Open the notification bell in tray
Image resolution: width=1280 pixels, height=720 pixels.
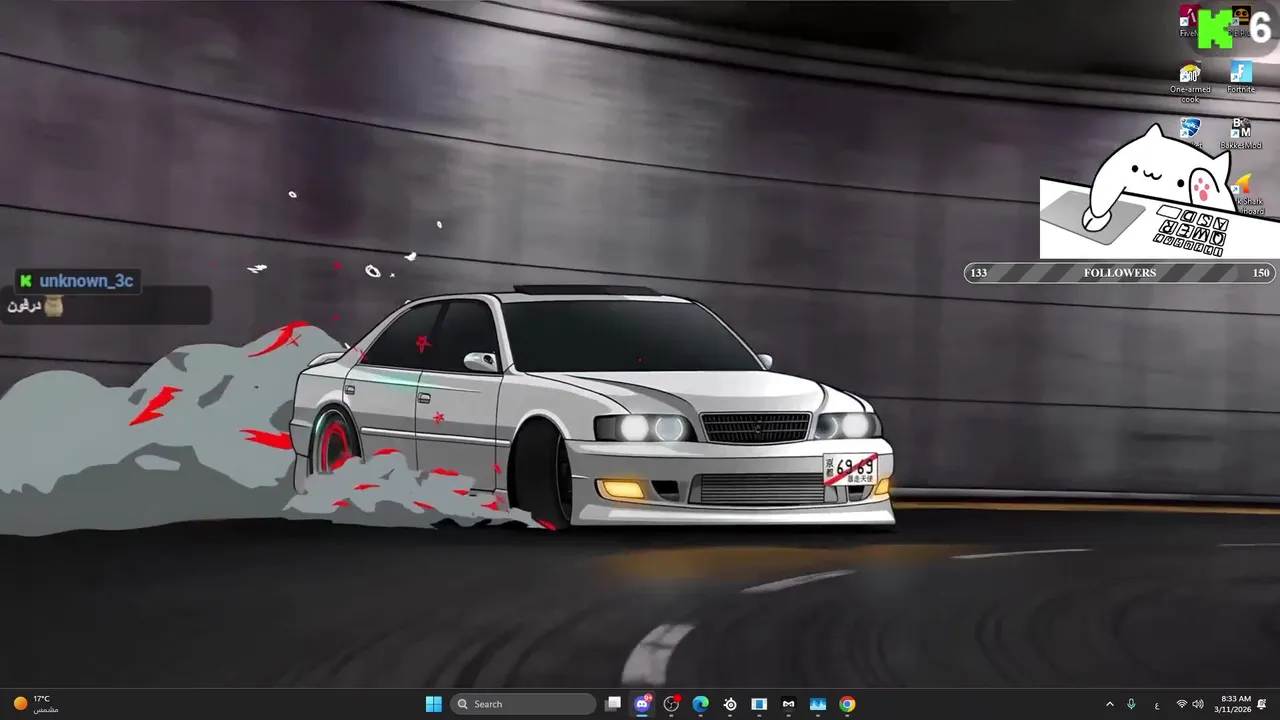click(x=1262, y=704)
